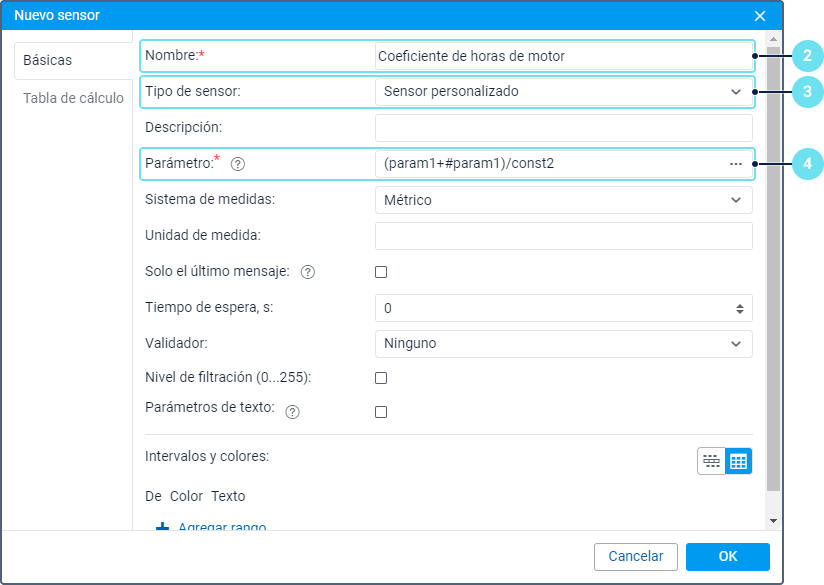
Task: Click the ellipsis button in Parámetro field
Action: [736, 164]
